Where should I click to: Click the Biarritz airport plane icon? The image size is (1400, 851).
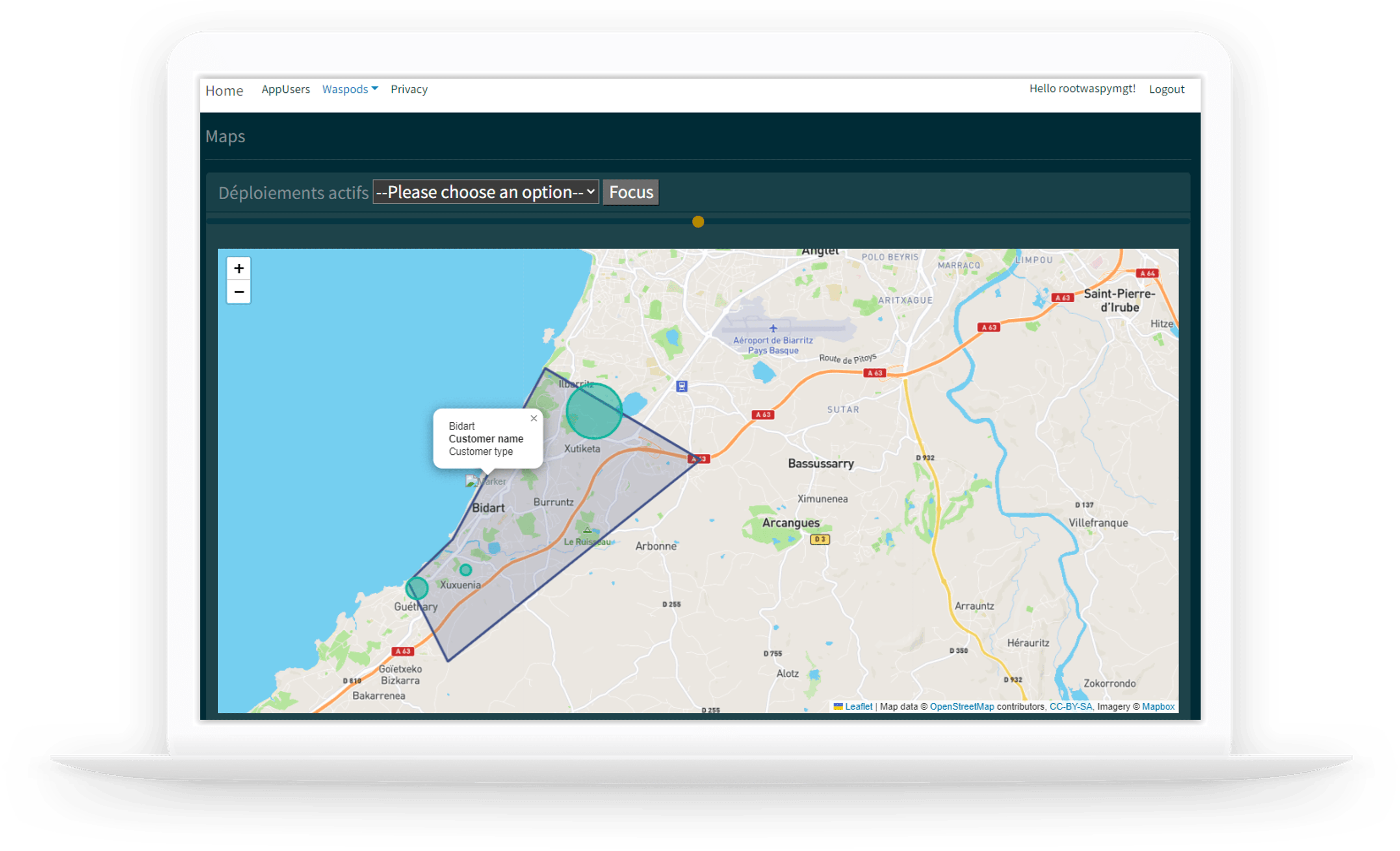[x=773, y=329]
